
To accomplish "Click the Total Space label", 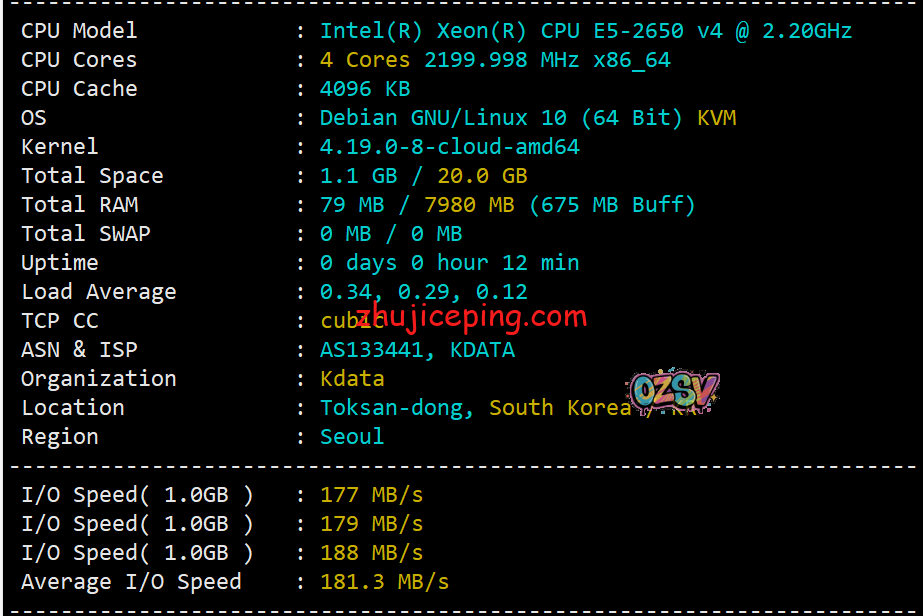I will 92,176.
